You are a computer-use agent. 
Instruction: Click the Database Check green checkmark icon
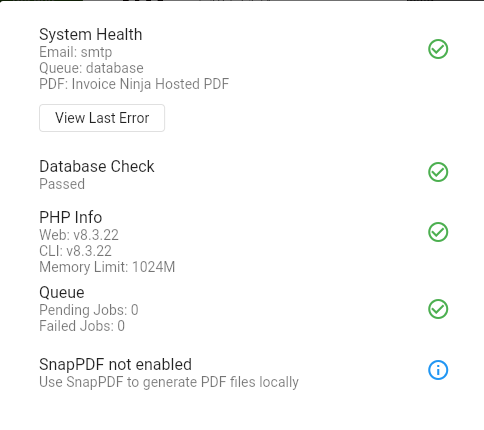pyautogui.click(x=438, y=172)
